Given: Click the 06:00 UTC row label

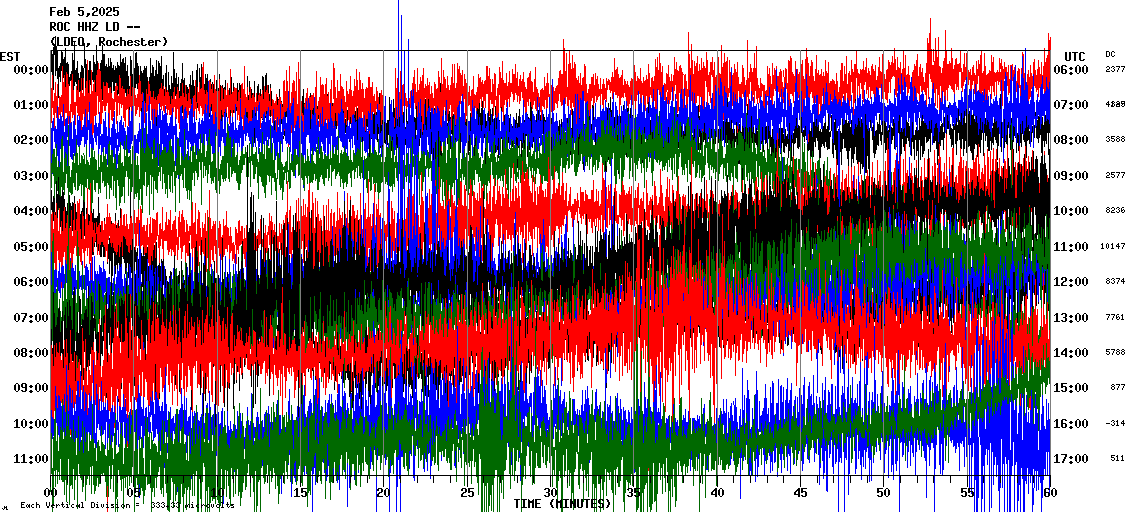Looking at the screenshot, I should click(x=1072, y=70).
